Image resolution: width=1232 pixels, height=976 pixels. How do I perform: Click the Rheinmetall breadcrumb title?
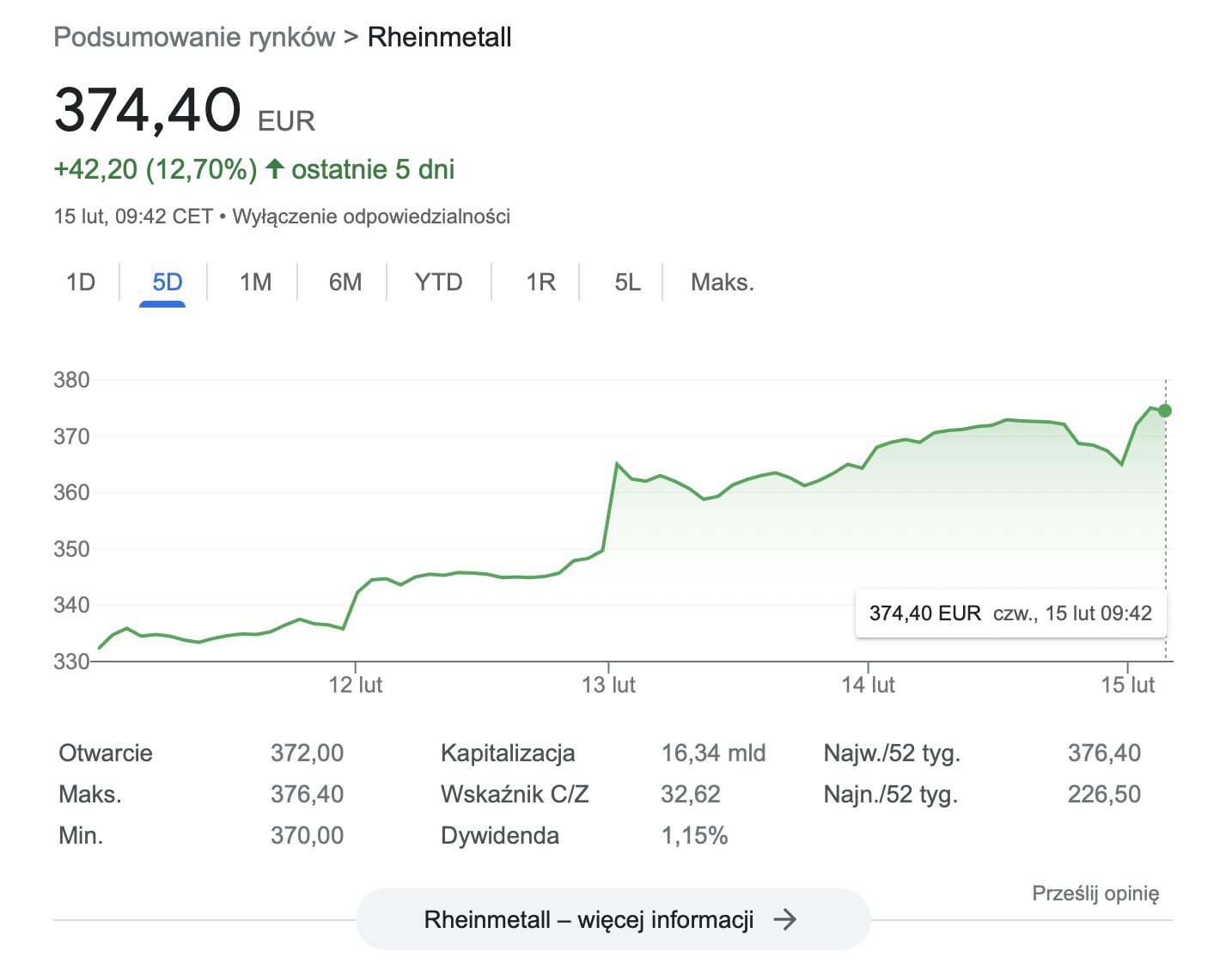(439, 38)
